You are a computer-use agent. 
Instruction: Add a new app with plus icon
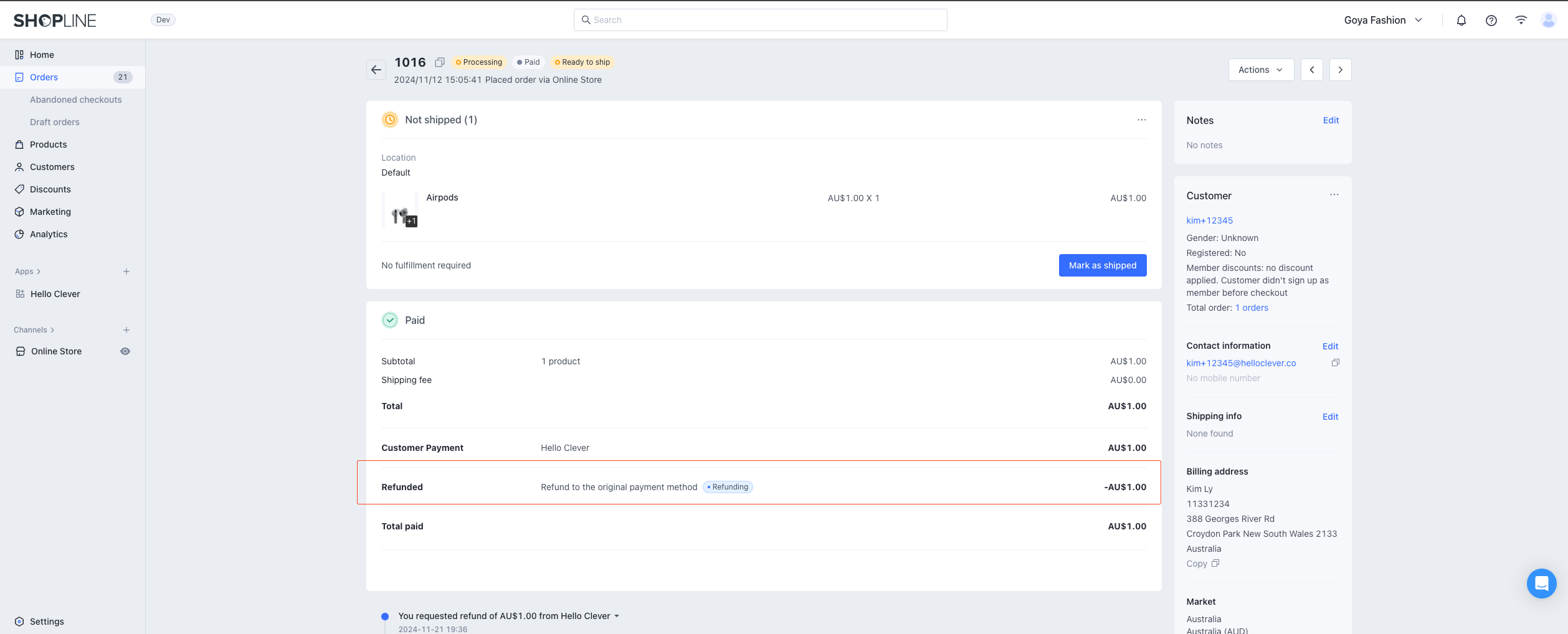point(126,272)
